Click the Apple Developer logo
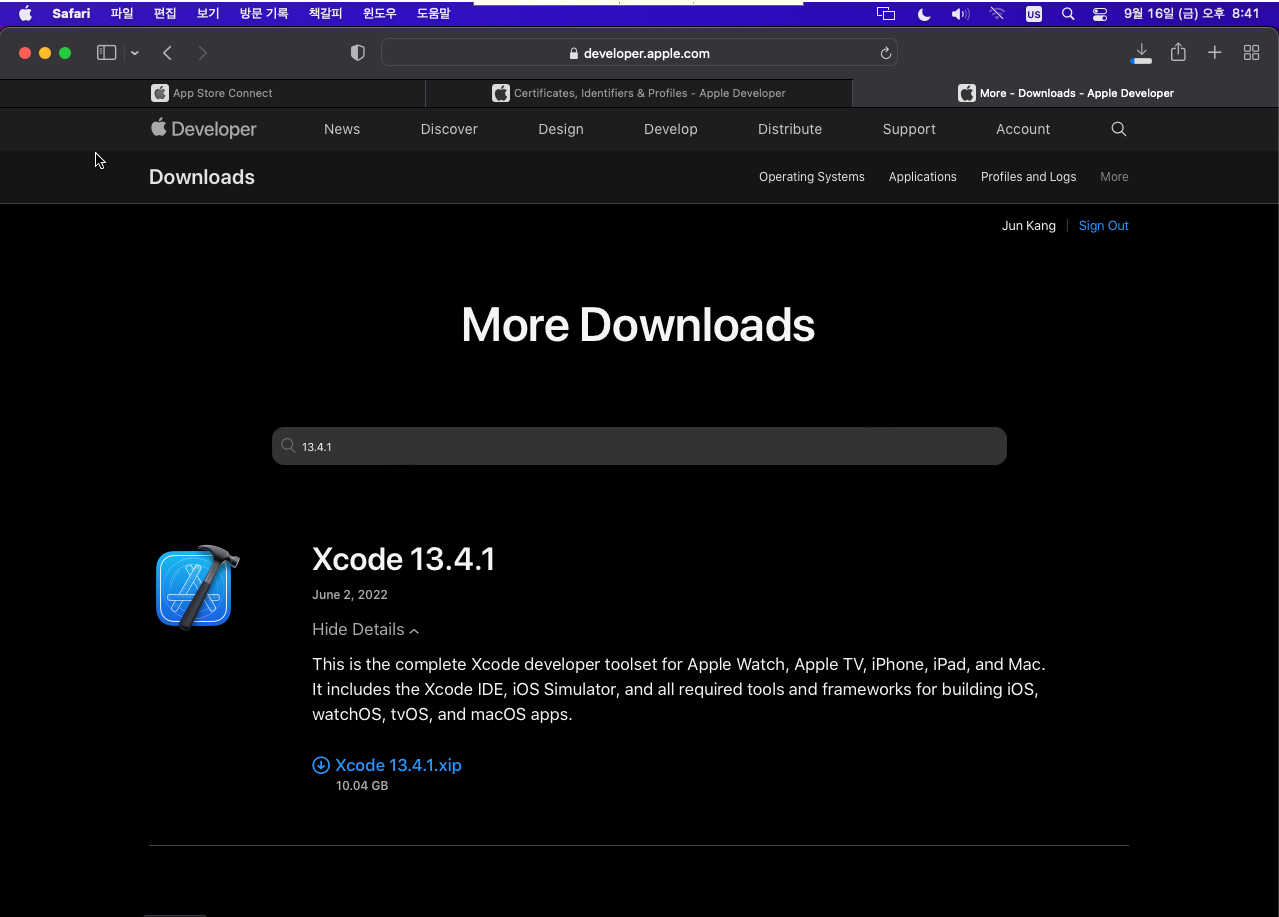Viewport: 1279px width, 917px height. (x=204, y=129)
